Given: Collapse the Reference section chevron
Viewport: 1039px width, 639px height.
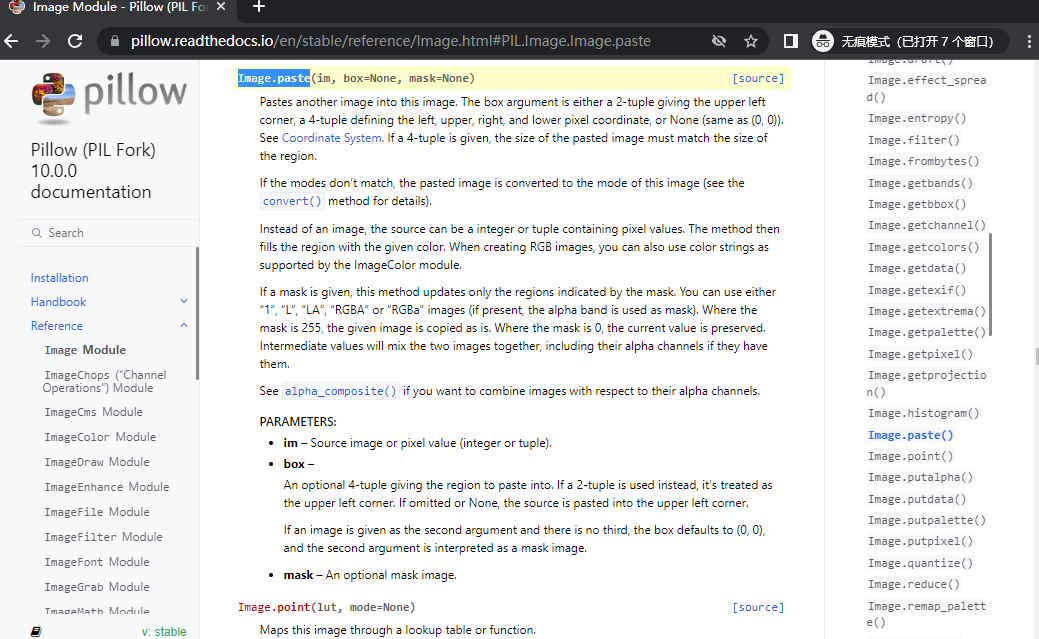Looking at the screenshot, I should pyautogui.click(x=184, y=325).
